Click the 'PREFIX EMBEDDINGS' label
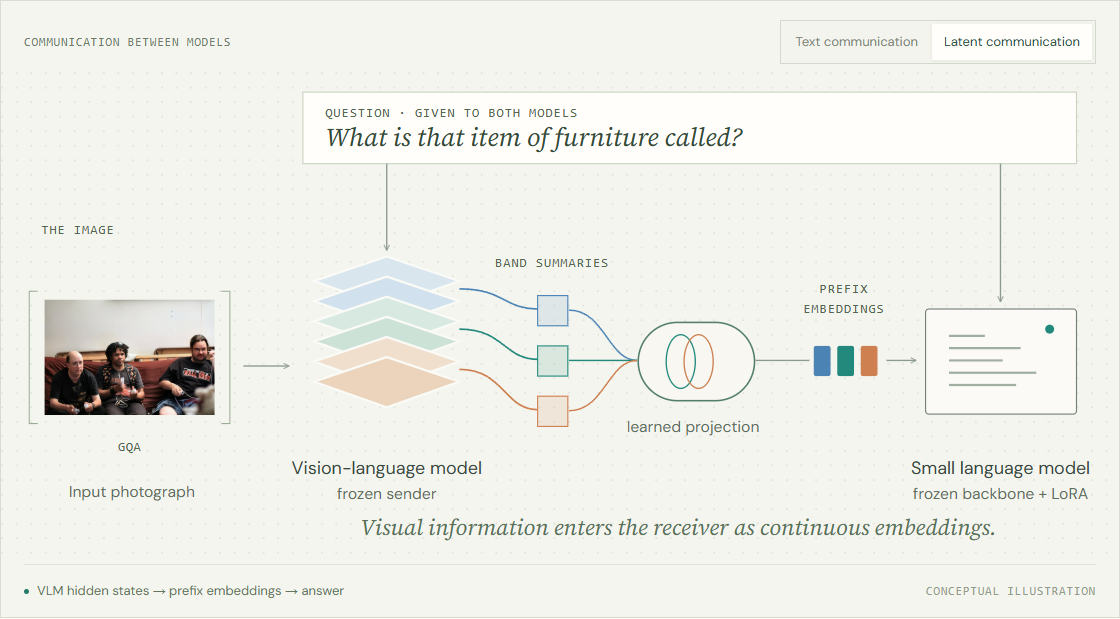This screenshot has width=1120, height=619. tap(844, 299)
